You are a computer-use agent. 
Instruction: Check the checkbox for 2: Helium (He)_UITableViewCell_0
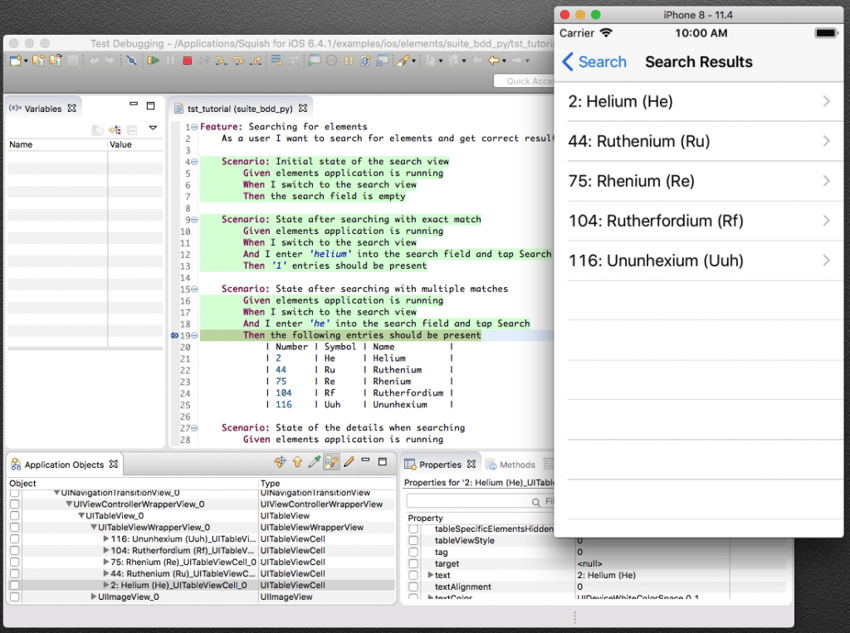pyautogui.click(x=13, y=585)
